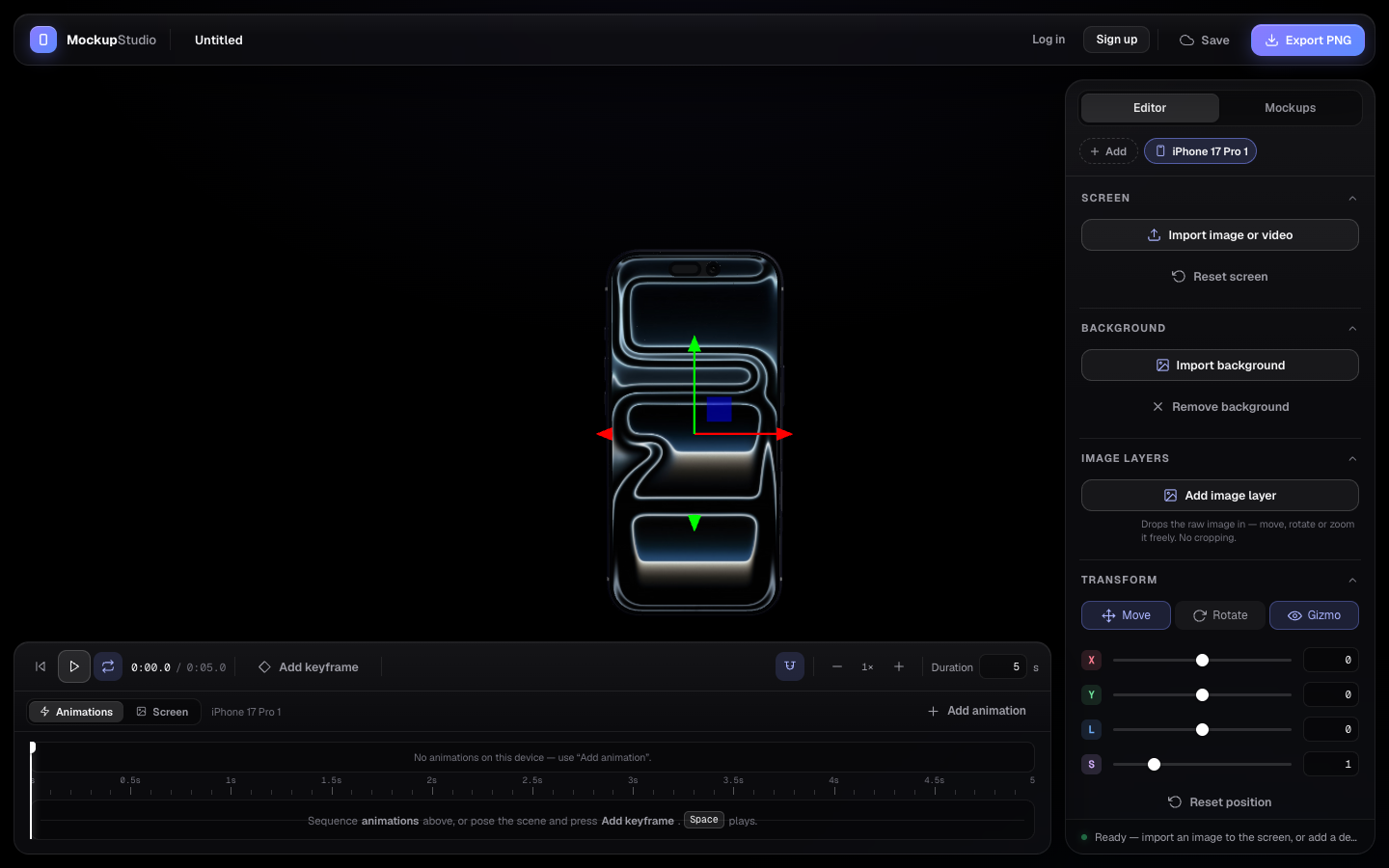Switch to the Screen tab in timeline

pos(162,712)
